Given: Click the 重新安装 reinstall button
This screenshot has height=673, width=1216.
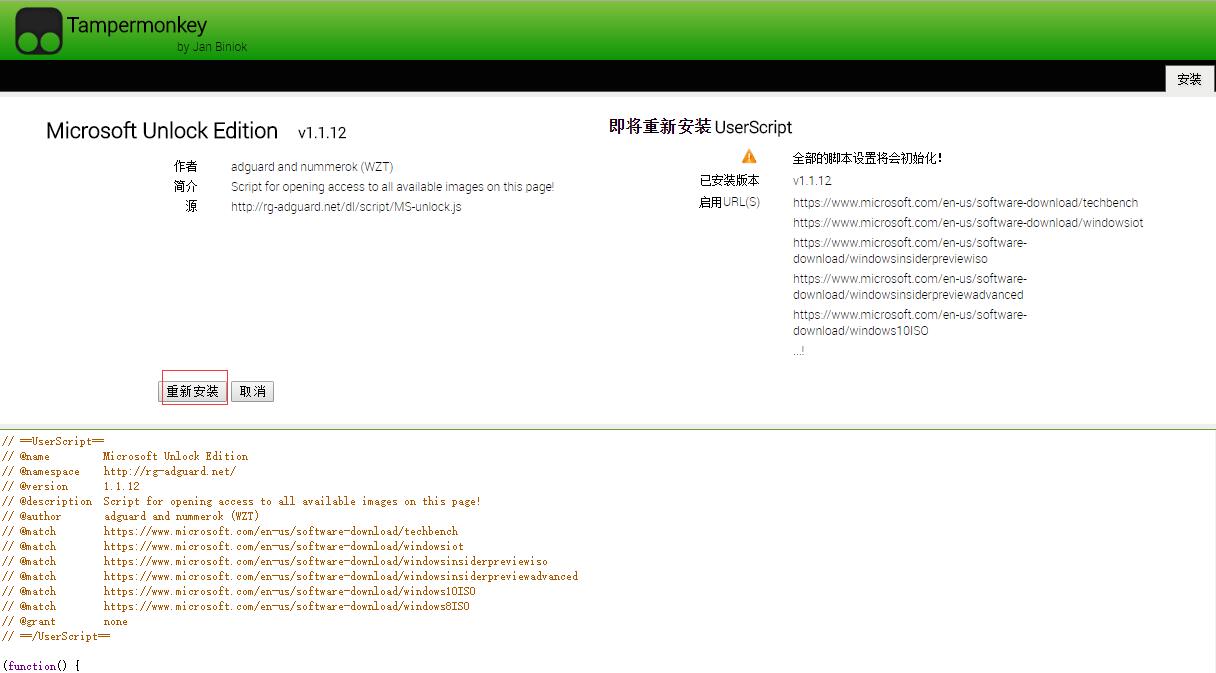Looking at the screenshot, I should (192, 391).
